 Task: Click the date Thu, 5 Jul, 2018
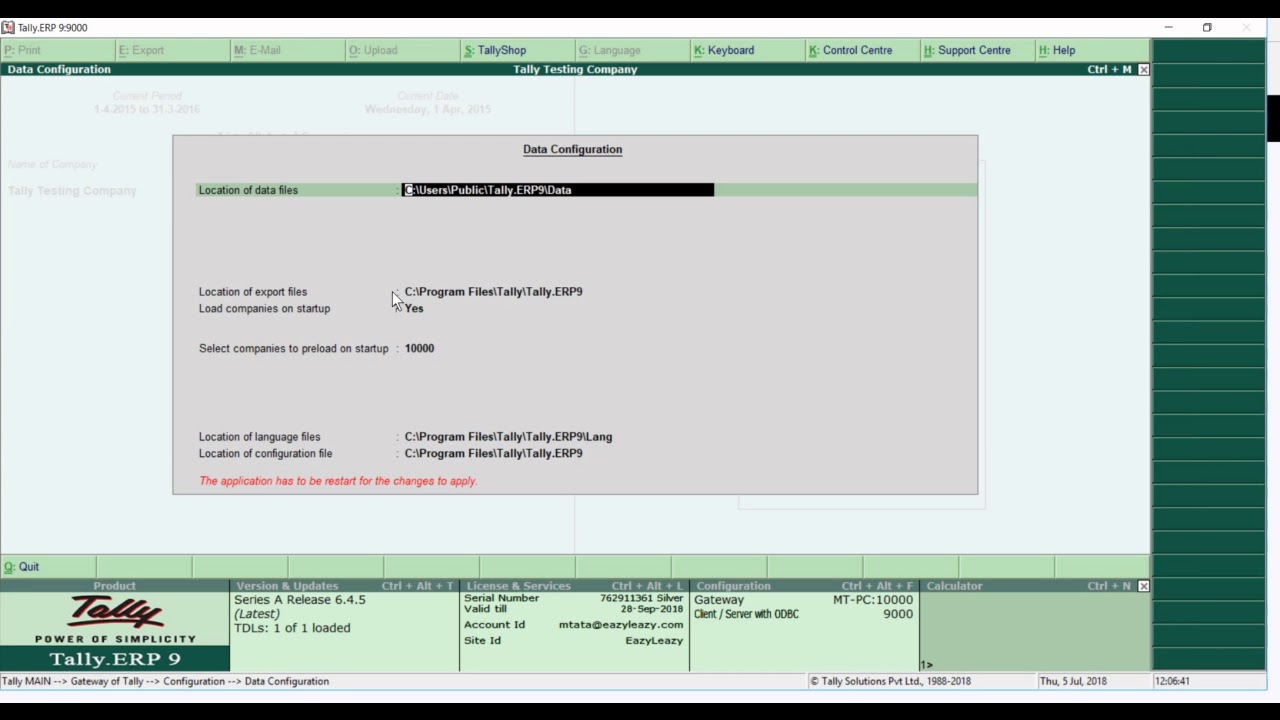point(1073,681)
